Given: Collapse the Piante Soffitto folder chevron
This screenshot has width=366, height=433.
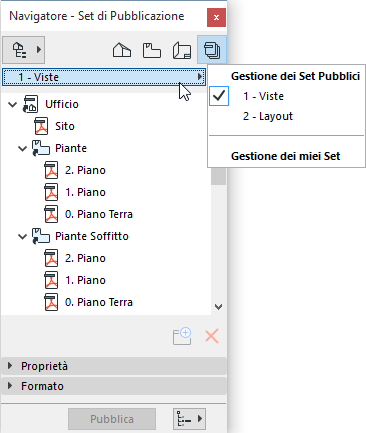Looking at the screenshot, I should (x=22, y=236).
